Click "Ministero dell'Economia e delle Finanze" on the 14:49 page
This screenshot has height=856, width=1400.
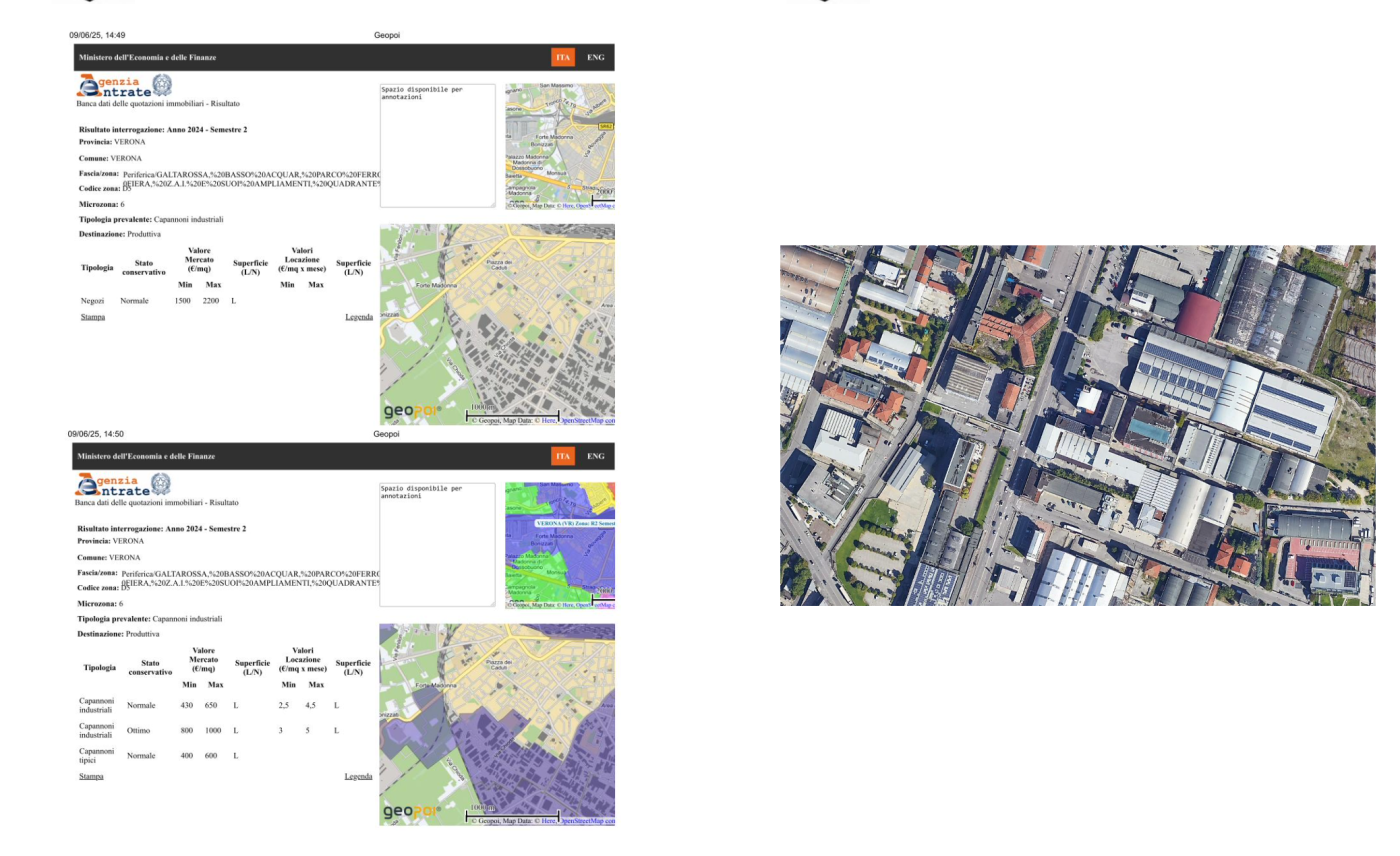tap(147, 57)
